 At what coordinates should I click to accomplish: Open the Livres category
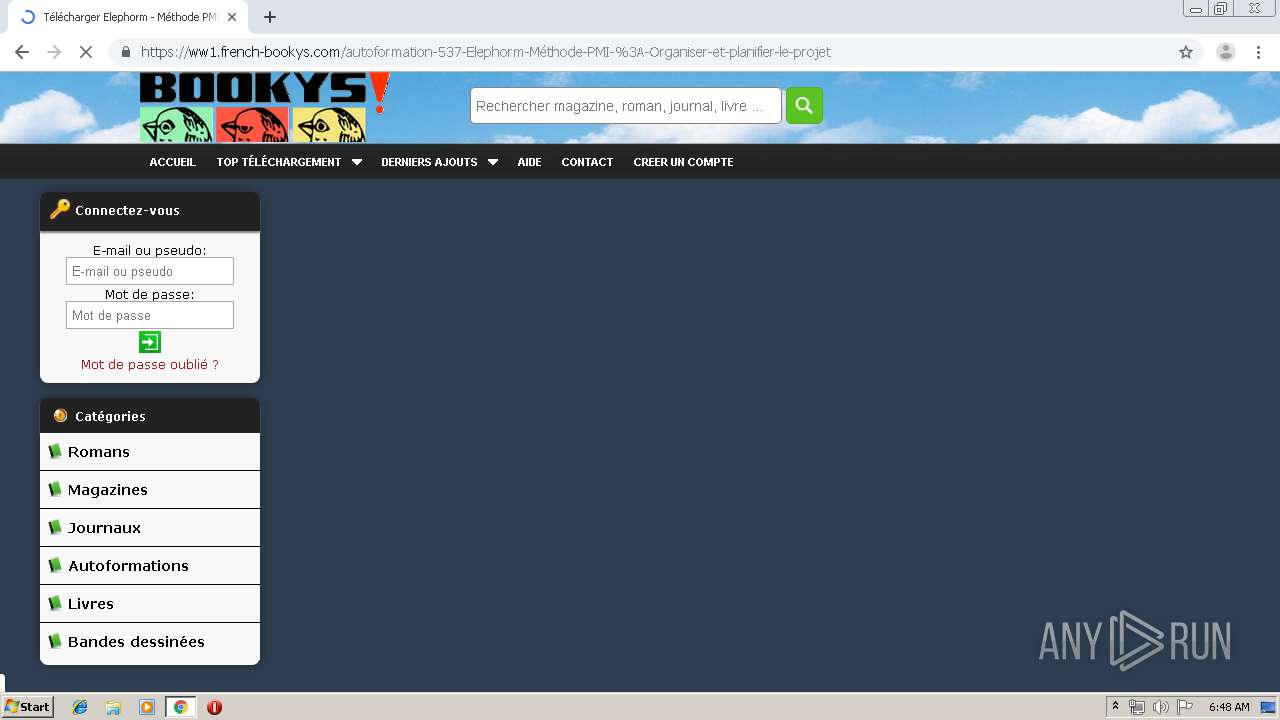click(150, 604)
